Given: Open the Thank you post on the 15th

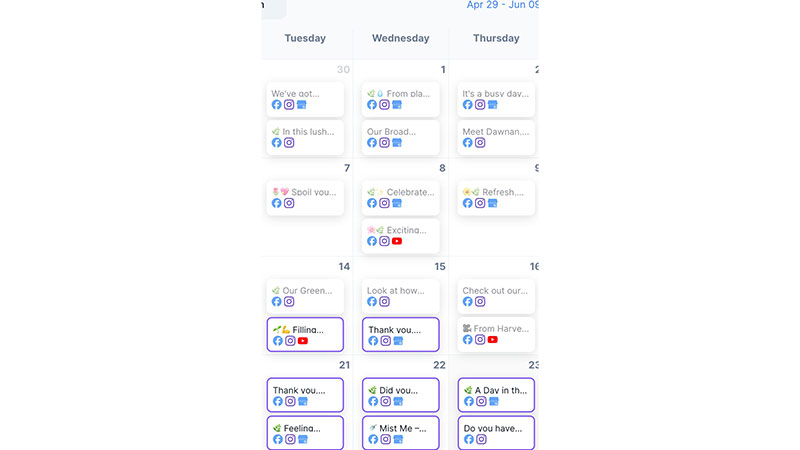Looking at the screenshot, I should (x=401, y=335).
